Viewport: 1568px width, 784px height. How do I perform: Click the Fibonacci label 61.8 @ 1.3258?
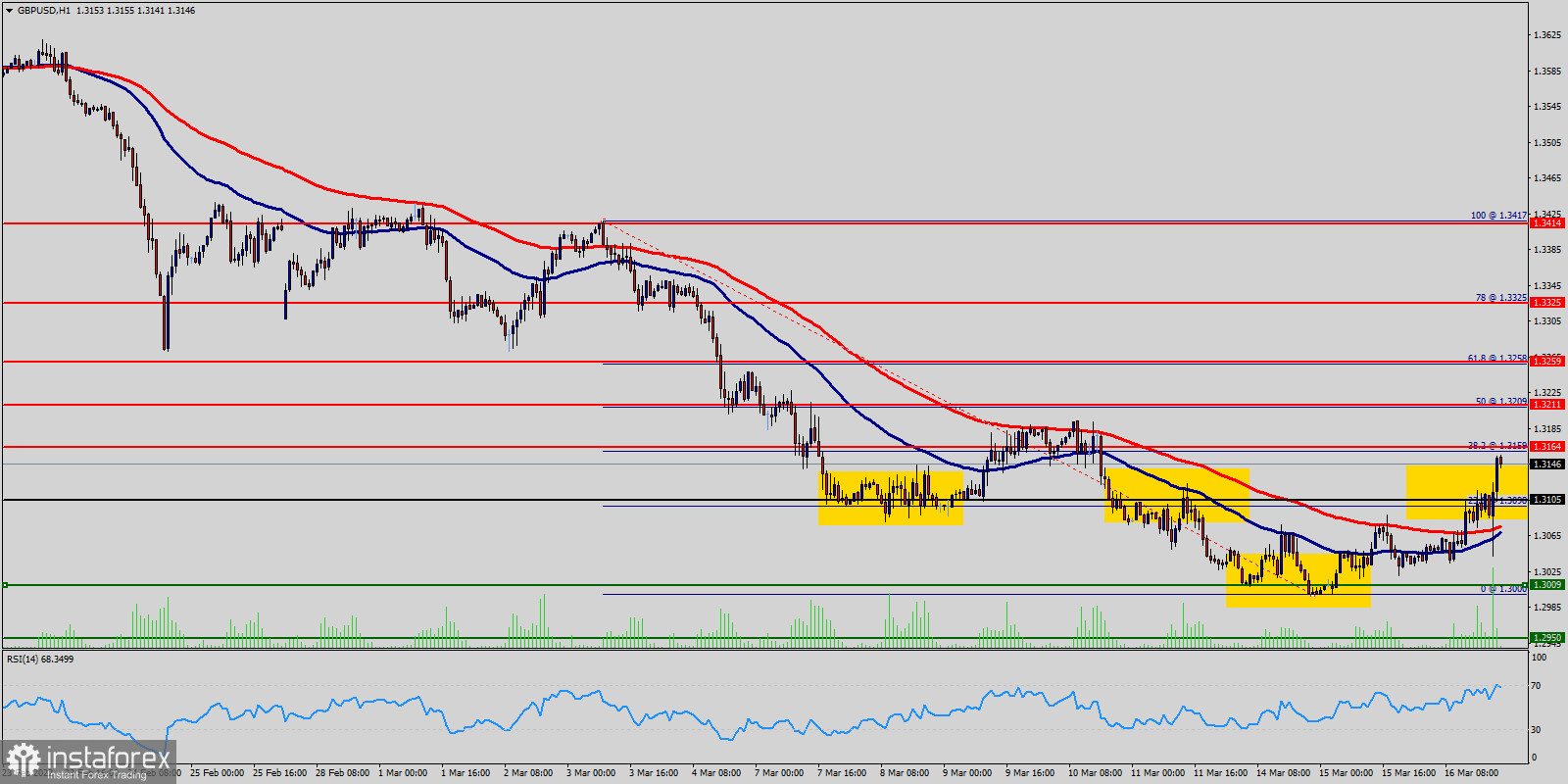[1496, 359]
